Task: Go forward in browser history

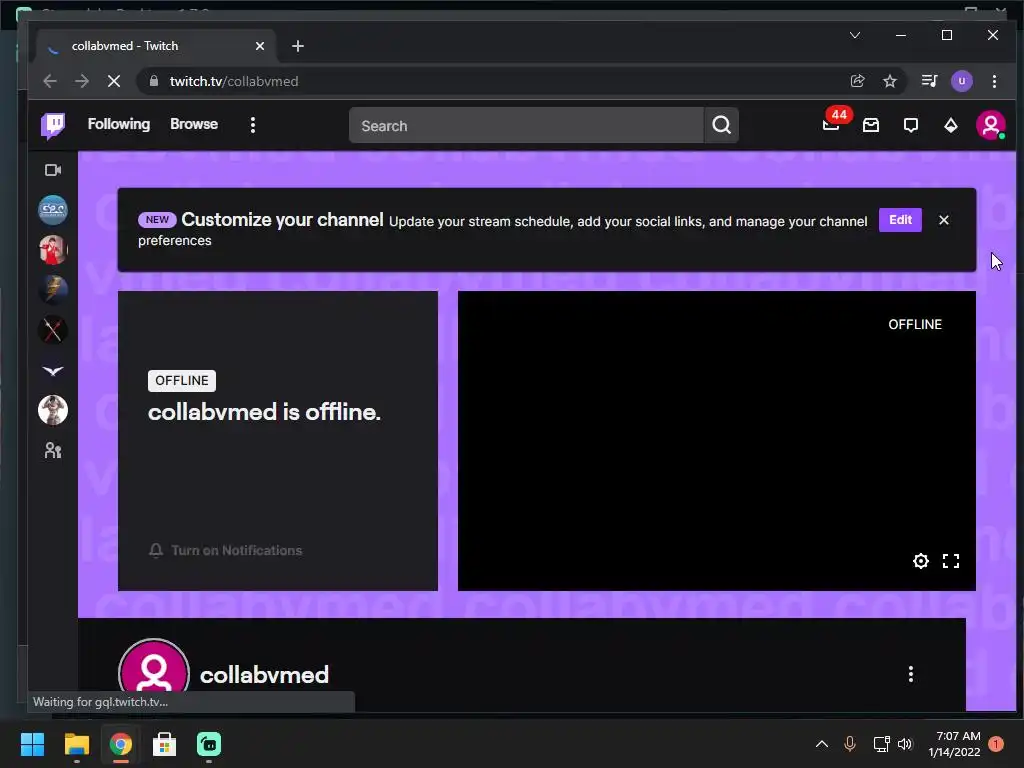Action: coord(82,81)
